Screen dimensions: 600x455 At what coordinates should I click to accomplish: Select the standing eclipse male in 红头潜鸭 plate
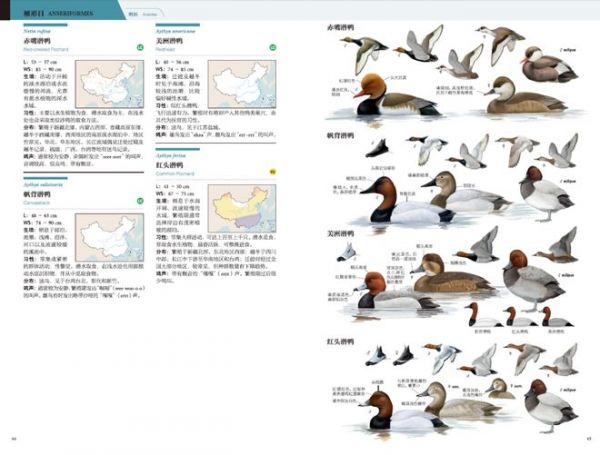(550, 406)
